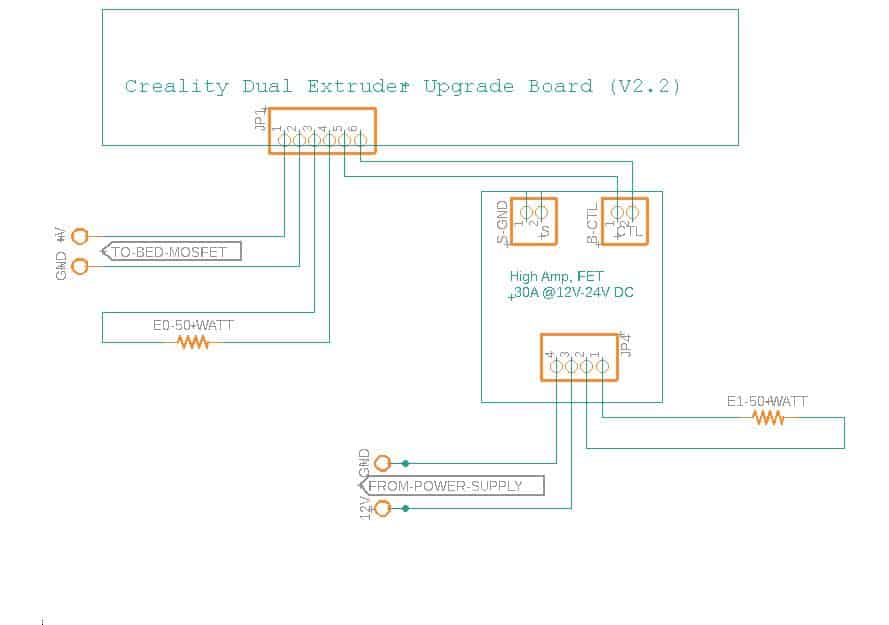Click the 'High Amp. FET' text
Screen dimensions: 889x625
(x=557, y=277)
